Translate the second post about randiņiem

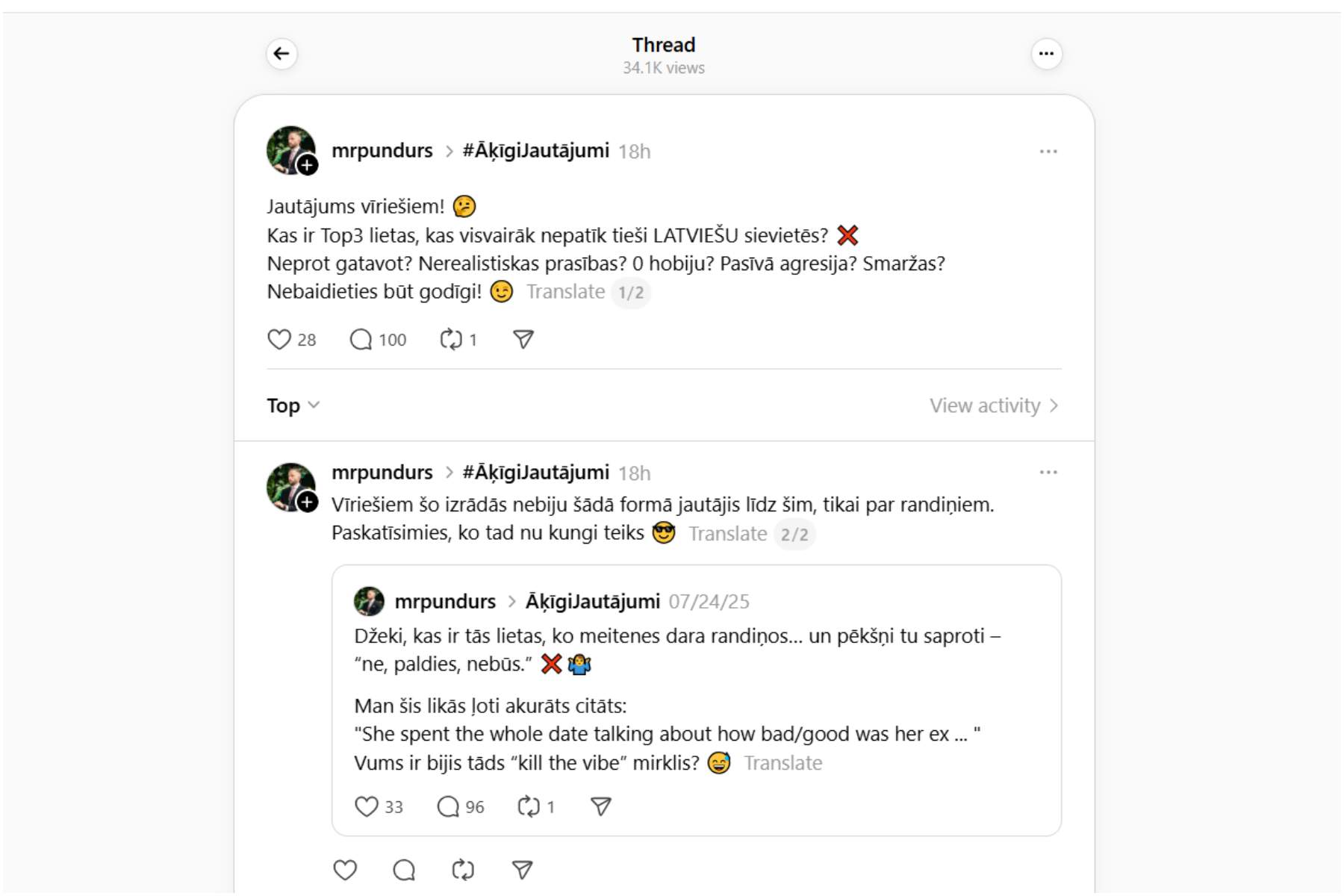click(x=727, y=534)
